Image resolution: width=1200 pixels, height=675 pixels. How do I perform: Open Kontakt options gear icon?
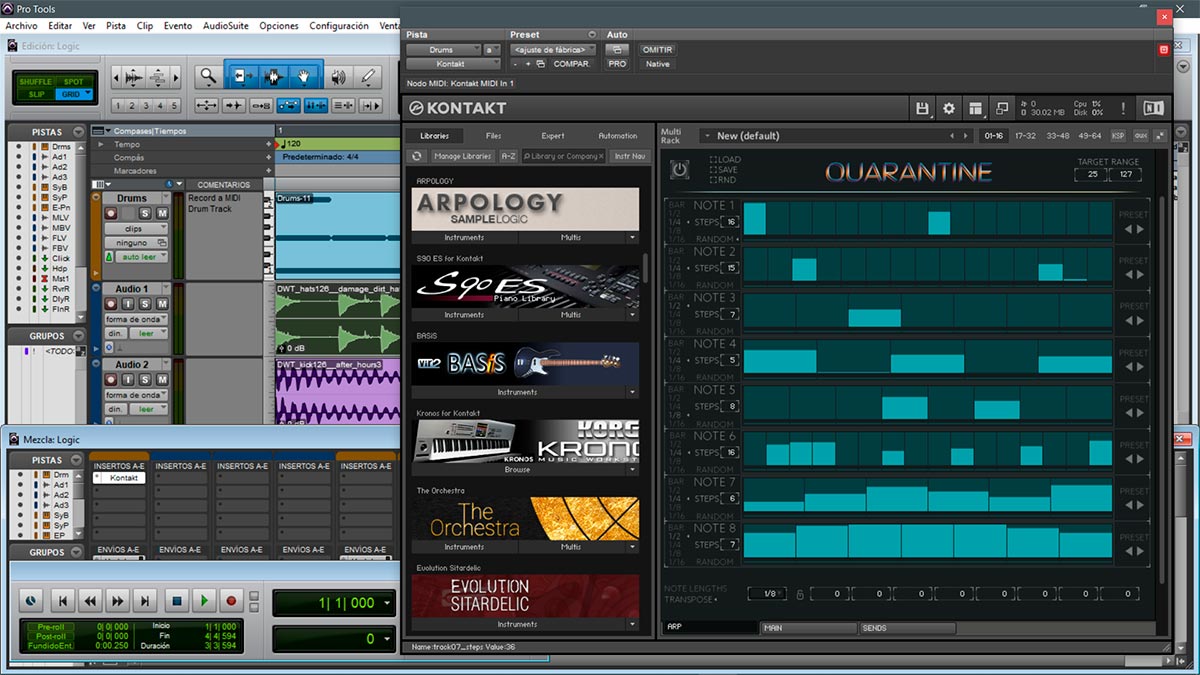[x=949, y=108]
